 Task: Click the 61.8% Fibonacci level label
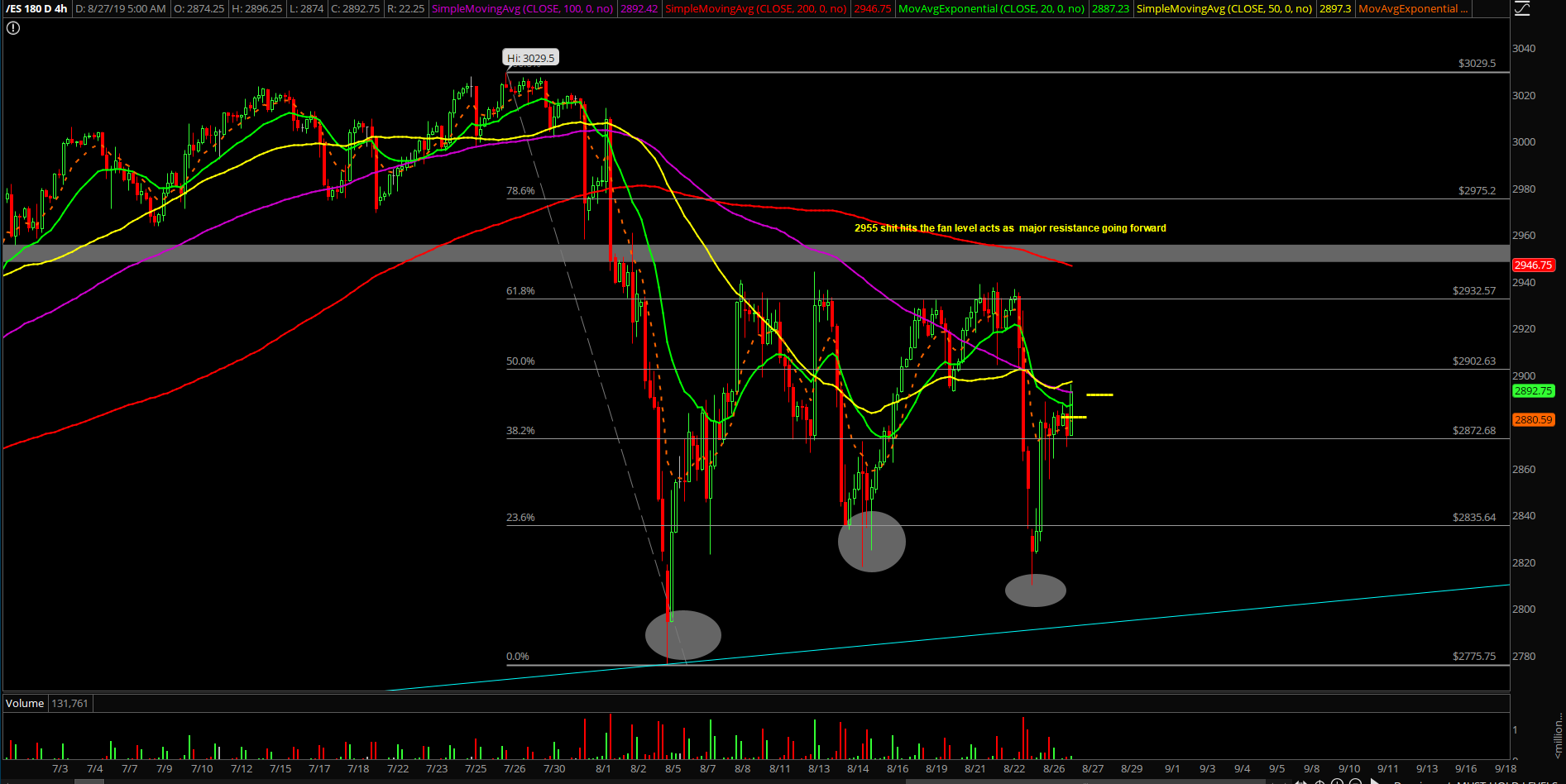coord(520,291)
